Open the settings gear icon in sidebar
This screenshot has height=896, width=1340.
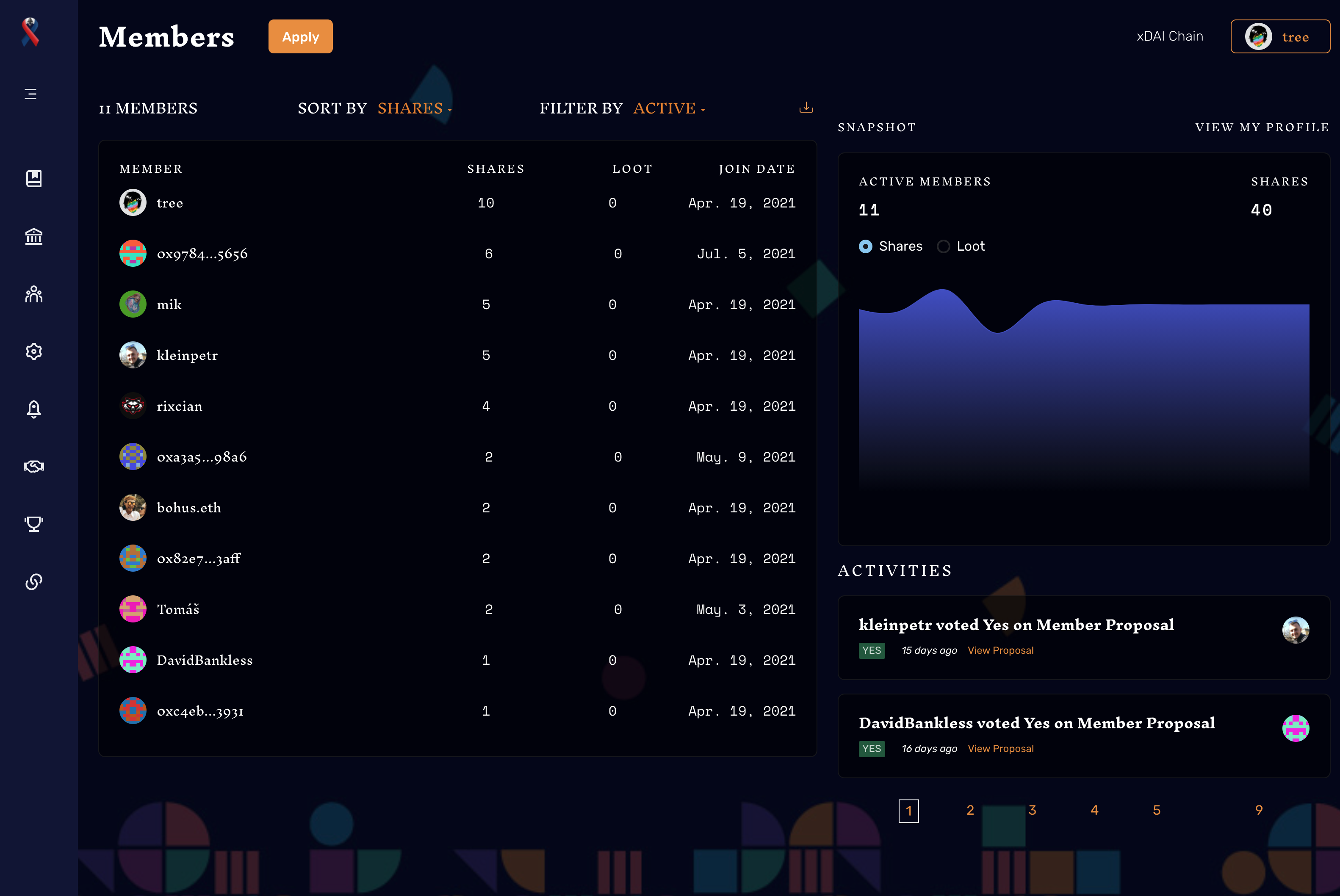click(34, 351)
